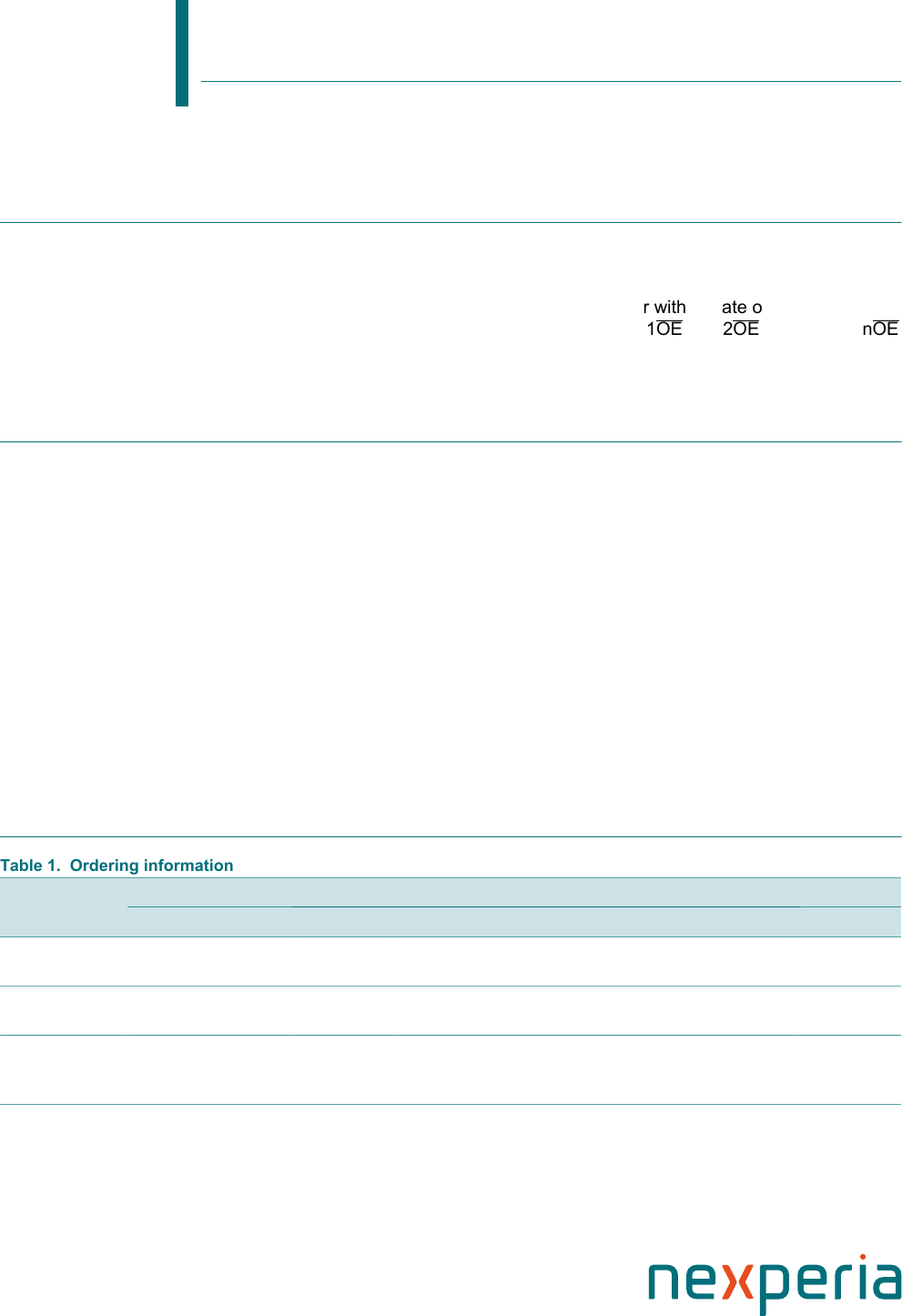Click the horizontal rule below the 'nOE' section
The image size is (902, 1316).
451,441
